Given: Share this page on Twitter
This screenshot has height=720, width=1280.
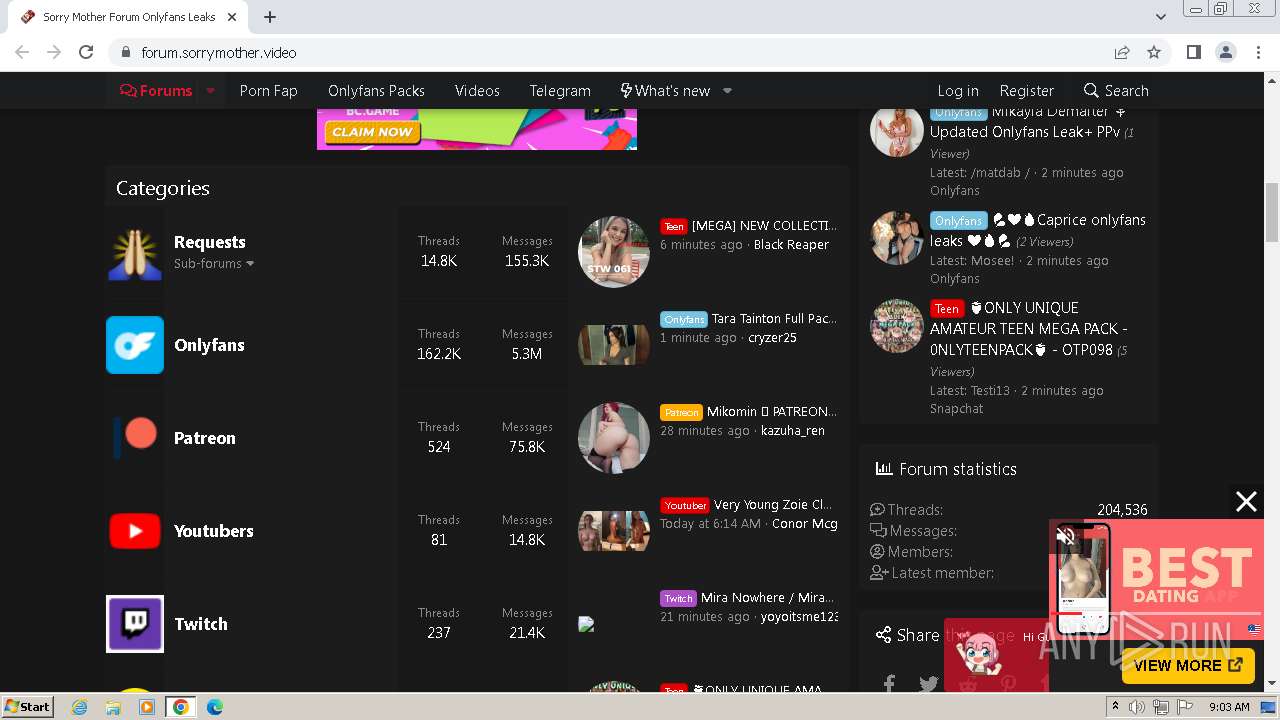Looking at the screenshot, I should [929, 684].
